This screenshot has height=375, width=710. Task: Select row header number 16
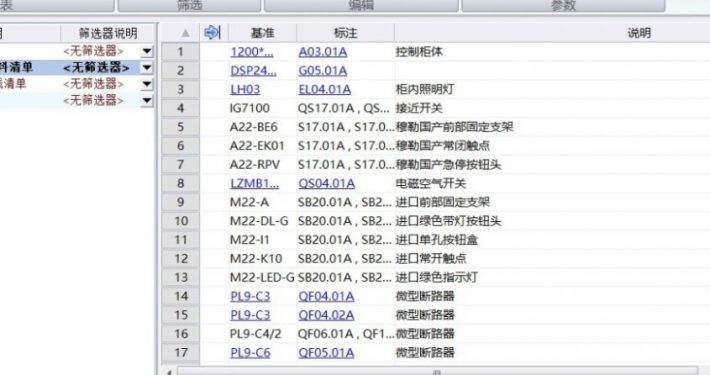coord(181,334)
